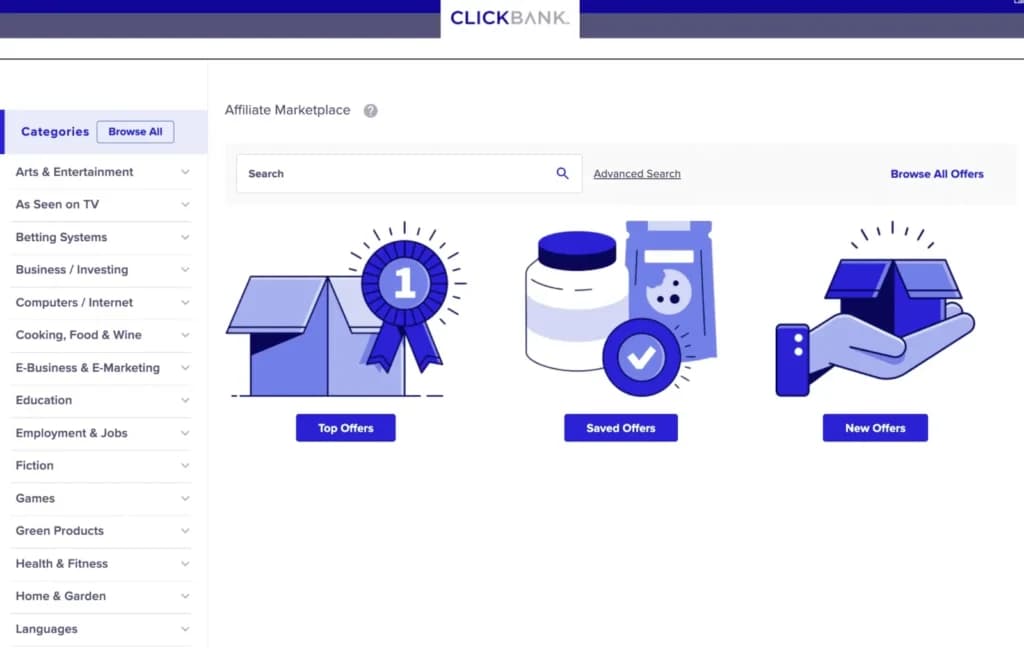Select As Seen on TV category
The height and width of the screenshot is (648, 1024).
(57, 204)
